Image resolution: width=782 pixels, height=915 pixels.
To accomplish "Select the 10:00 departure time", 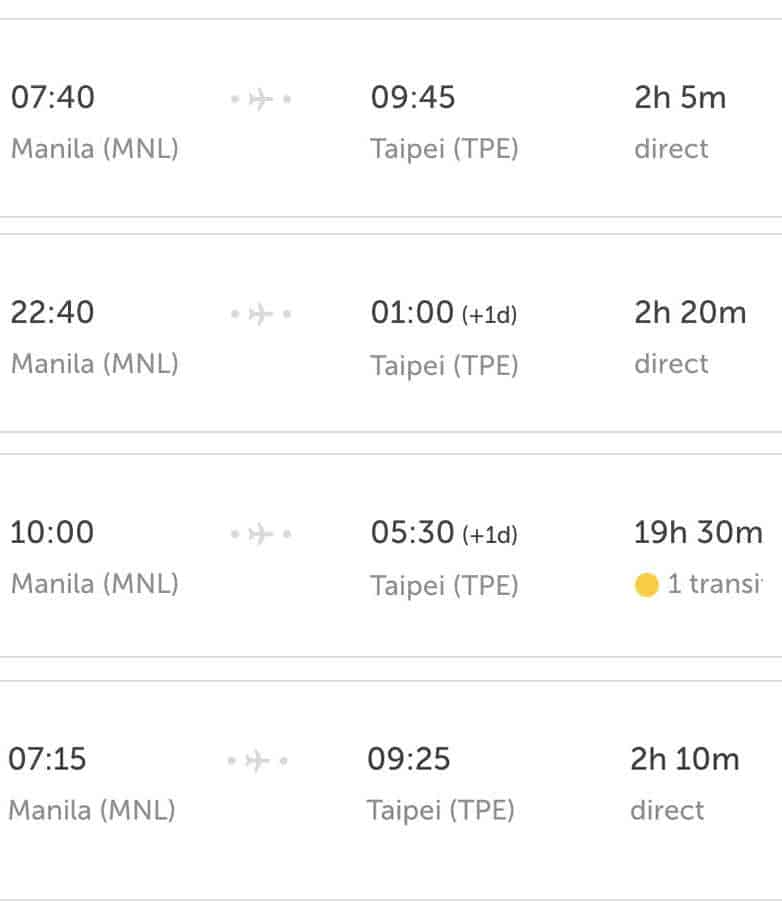I will point(52,533).
